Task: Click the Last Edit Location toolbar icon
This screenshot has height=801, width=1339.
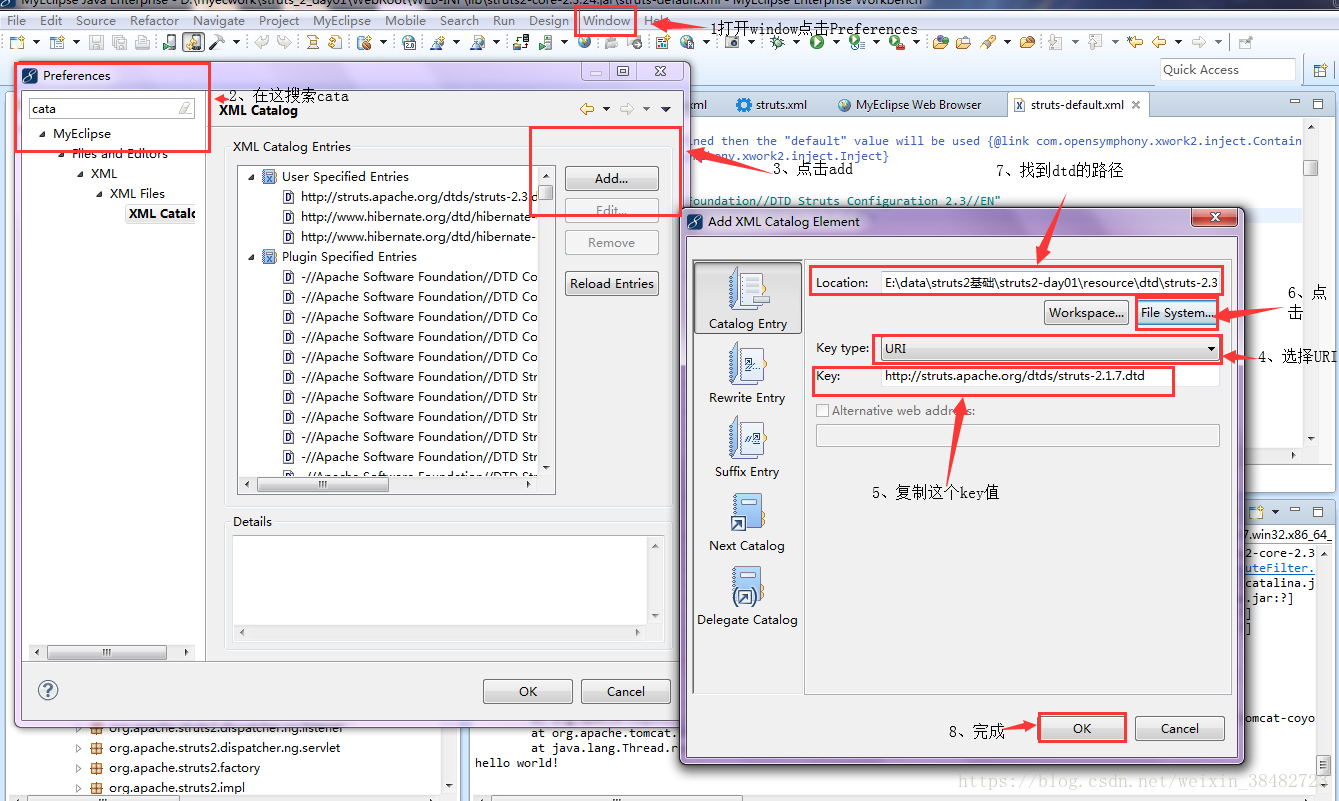Action: pos(1134,42)
